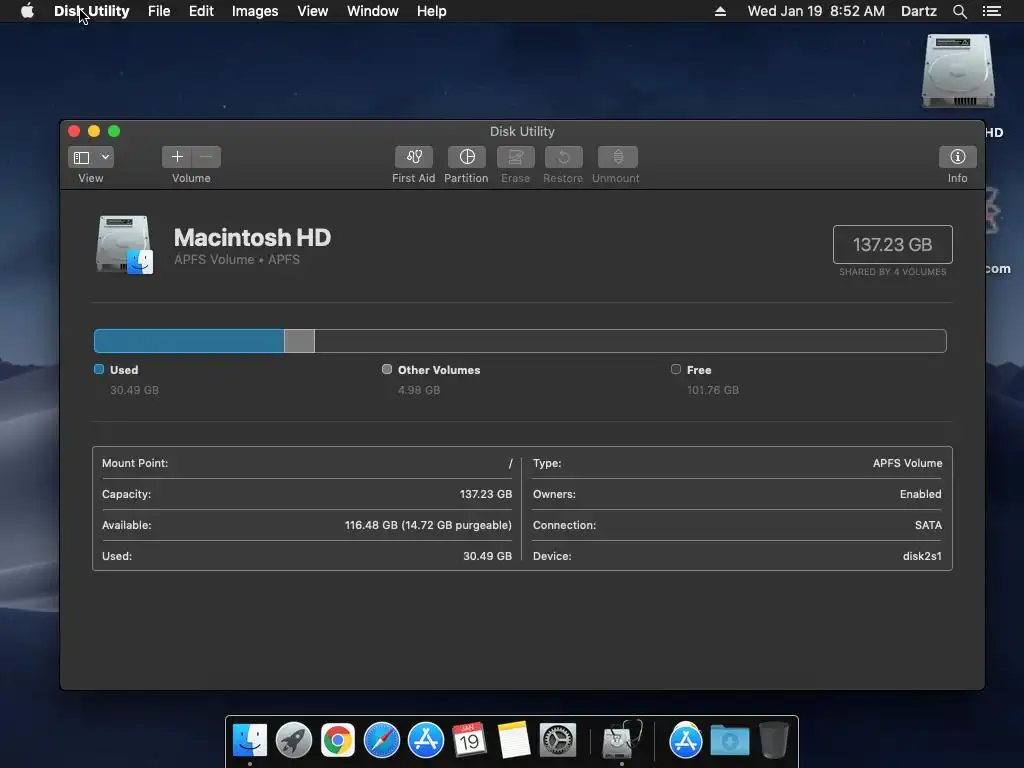Open the blue App Store icon beside Safari
The height and width of the screenshot is (768, 1024).
tap(426, 741)
